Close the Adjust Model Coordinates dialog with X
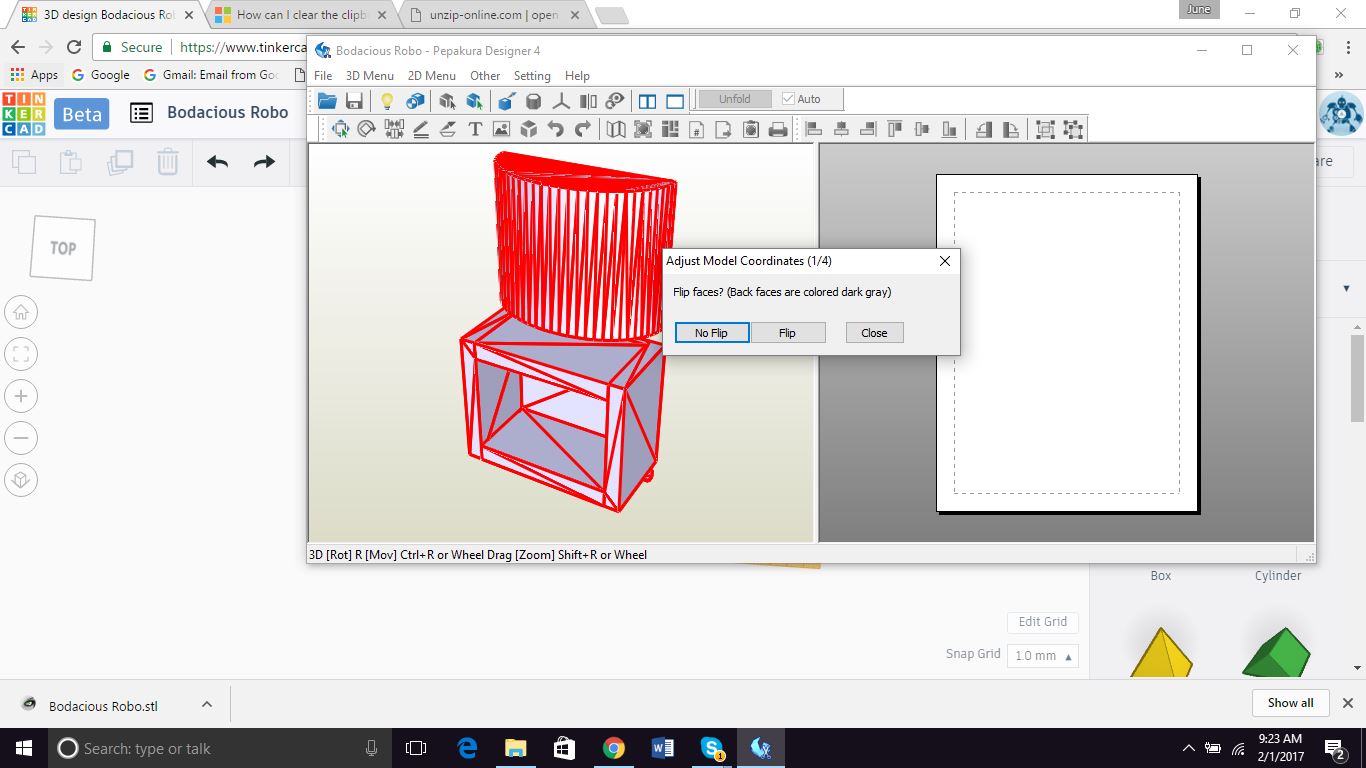 coord(945,261)
